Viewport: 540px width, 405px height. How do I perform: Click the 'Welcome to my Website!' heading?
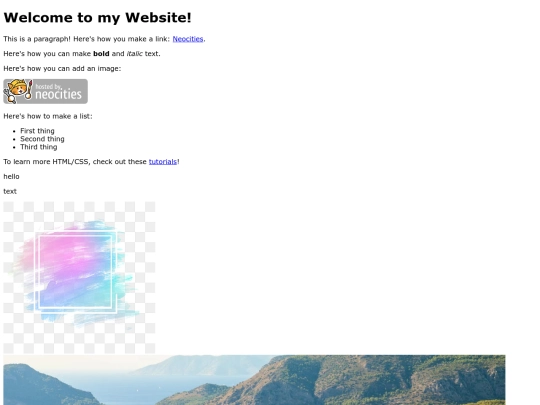click(97, 18)
